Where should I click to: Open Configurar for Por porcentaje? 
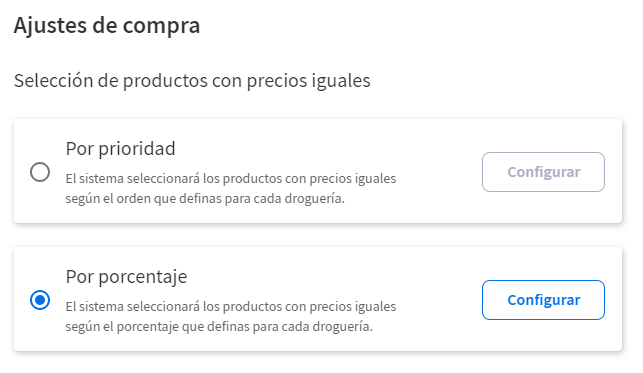click(543, 300)
